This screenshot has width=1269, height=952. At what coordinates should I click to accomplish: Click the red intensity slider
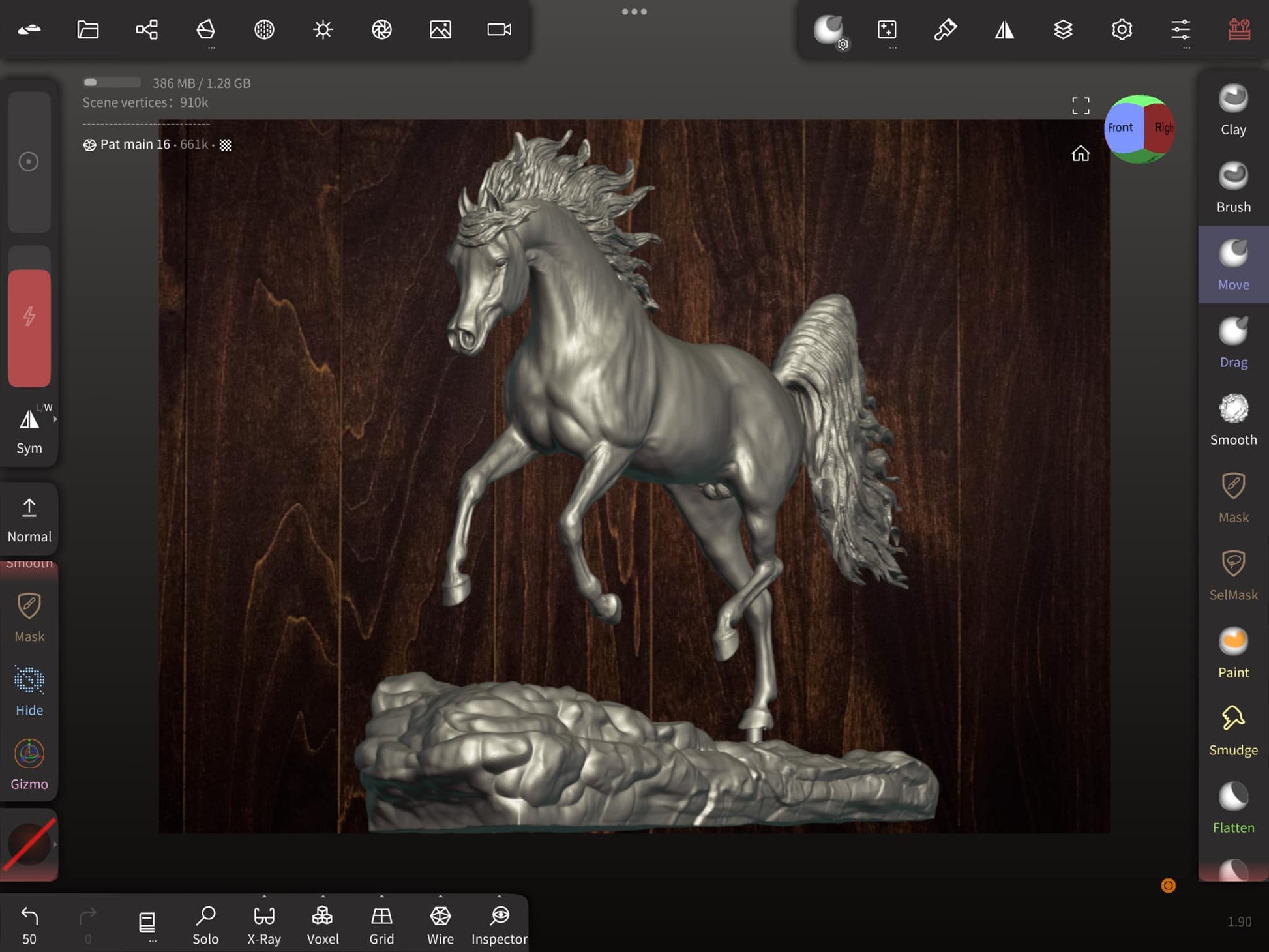pos(29,327)
